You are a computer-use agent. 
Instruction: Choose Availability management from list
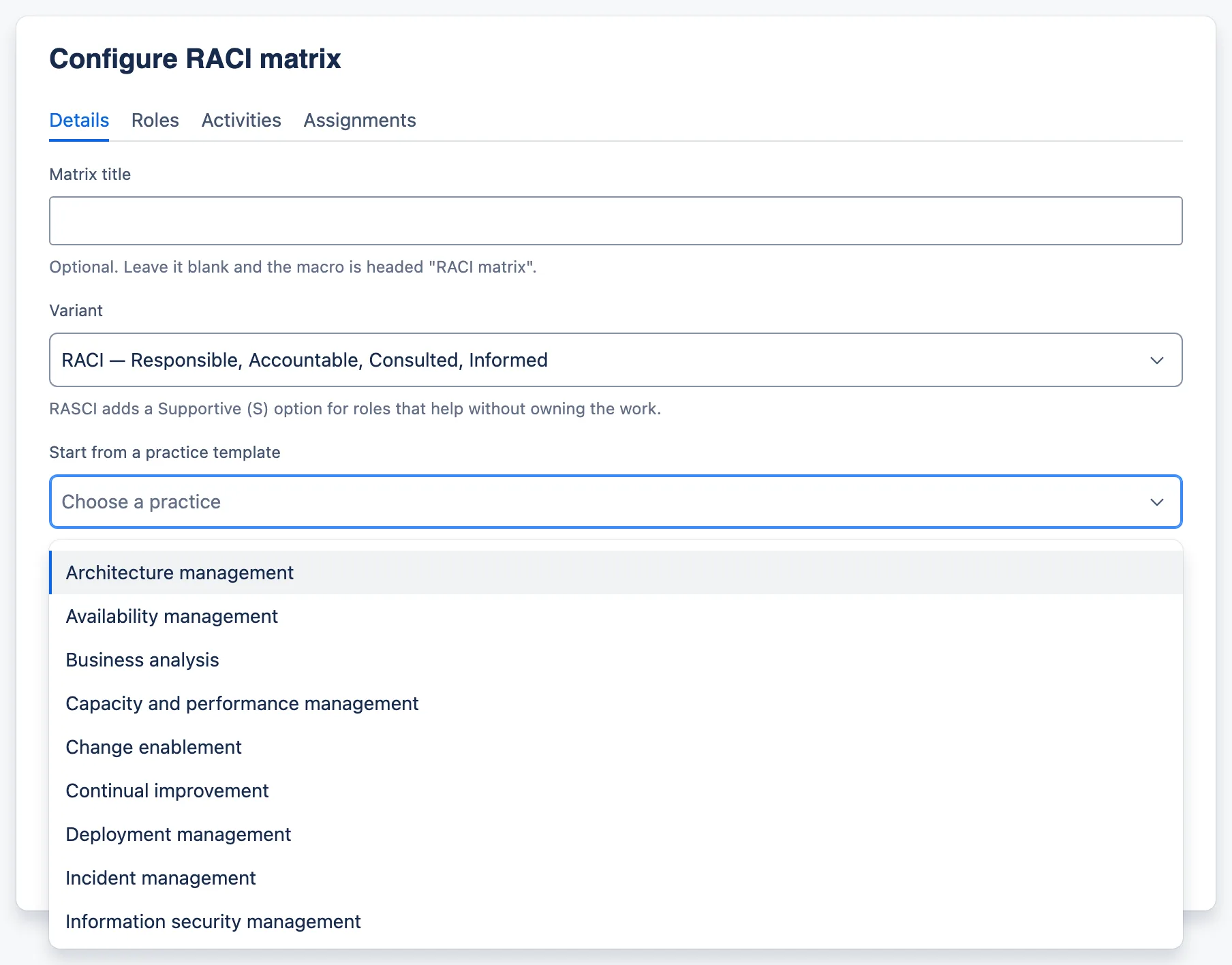(x=616, y=616)
